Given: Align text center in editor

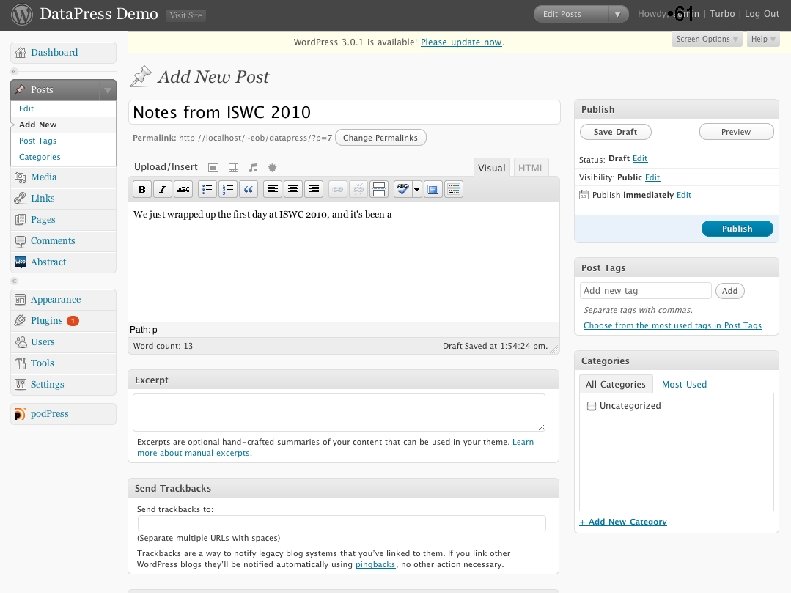Looking at the screenshot, I should coord(293,189).
